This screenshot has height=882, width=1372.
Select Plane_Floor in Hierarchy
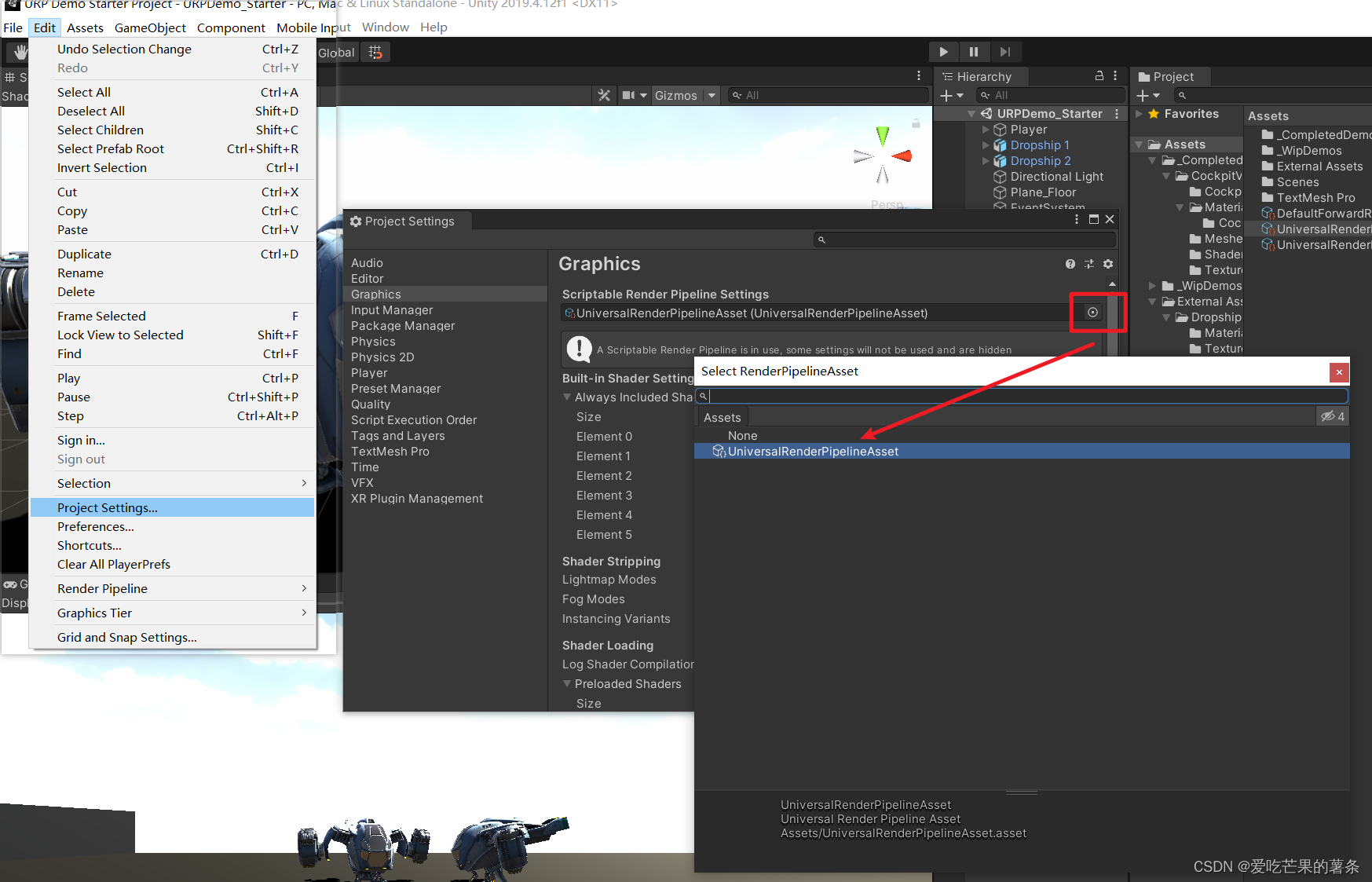coord(1043,192)
